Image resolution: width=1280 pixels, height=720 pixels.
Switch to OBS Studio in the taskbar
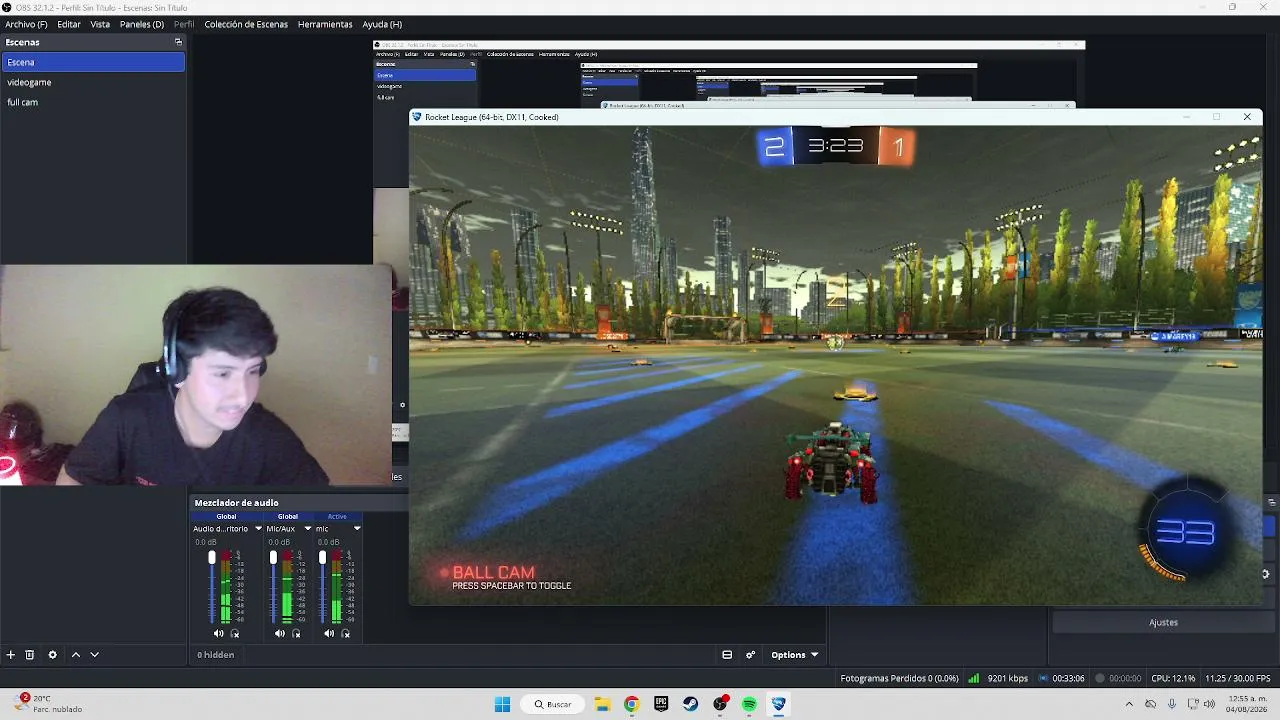(x=720, y=704)
